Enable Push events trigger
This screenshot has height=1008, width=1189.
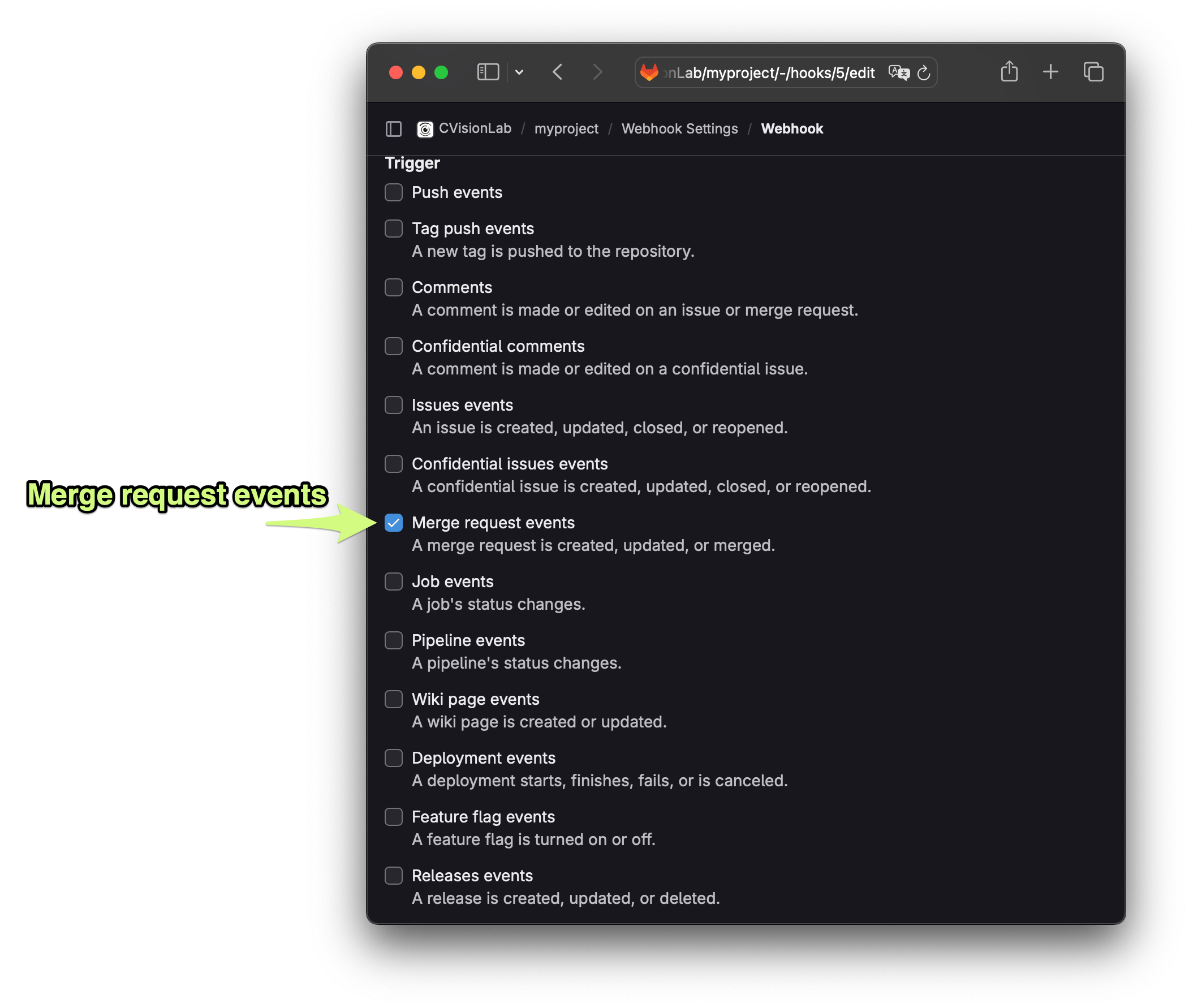tap(393, 192)
